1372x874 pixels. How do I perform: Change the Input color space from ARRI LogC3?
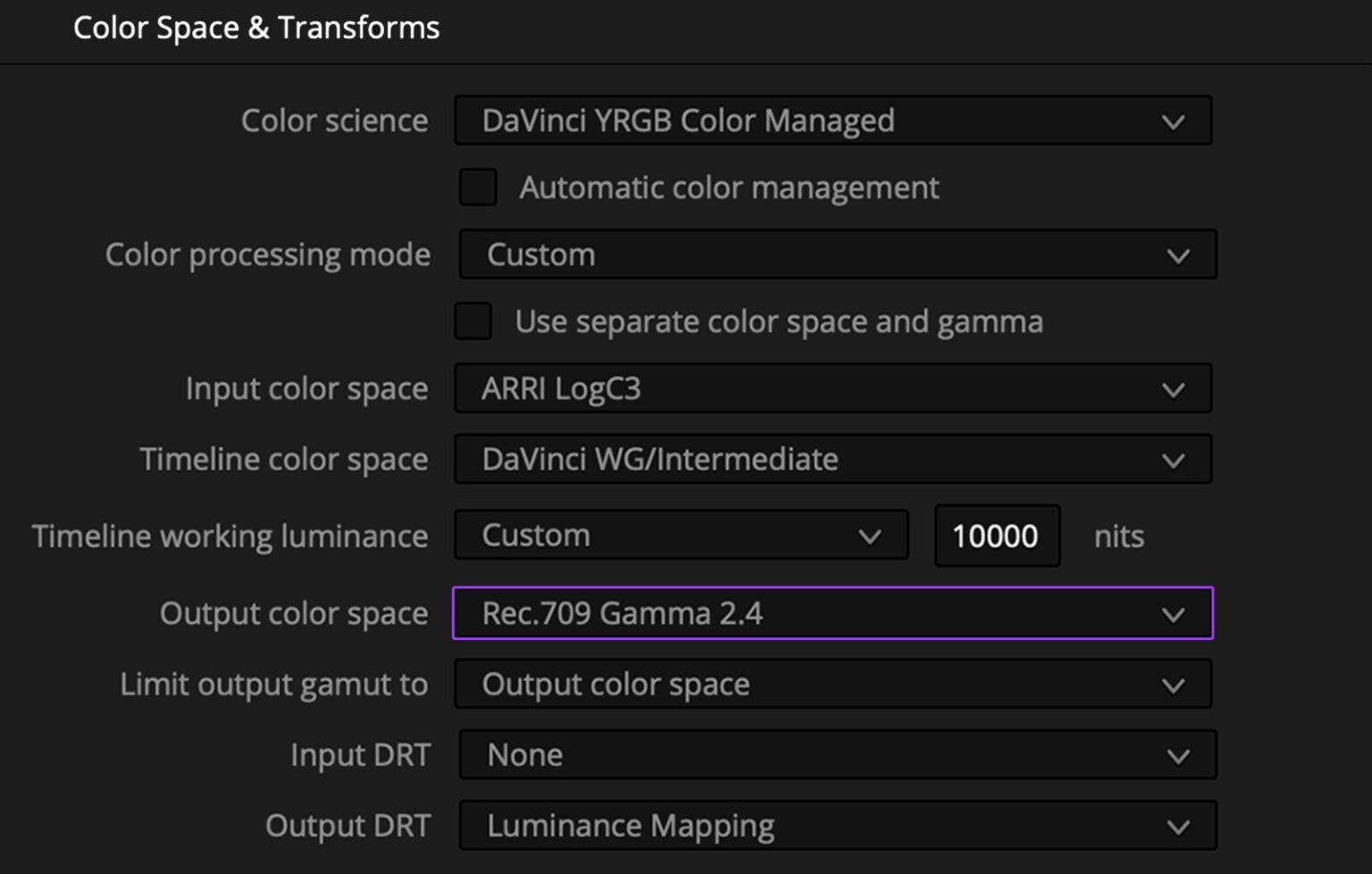tap(831, 388)
